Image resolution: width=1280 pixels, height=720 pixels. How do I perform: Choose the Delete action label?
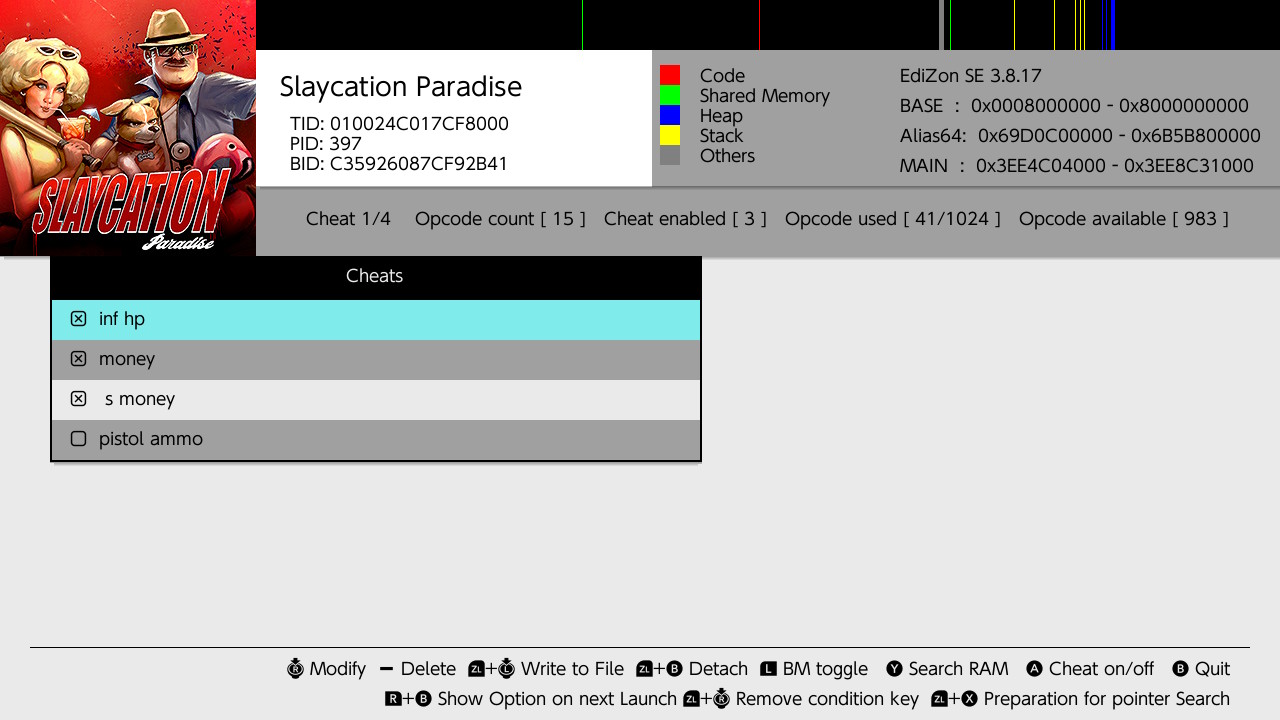pyautogui.click(x=428, y=669)
